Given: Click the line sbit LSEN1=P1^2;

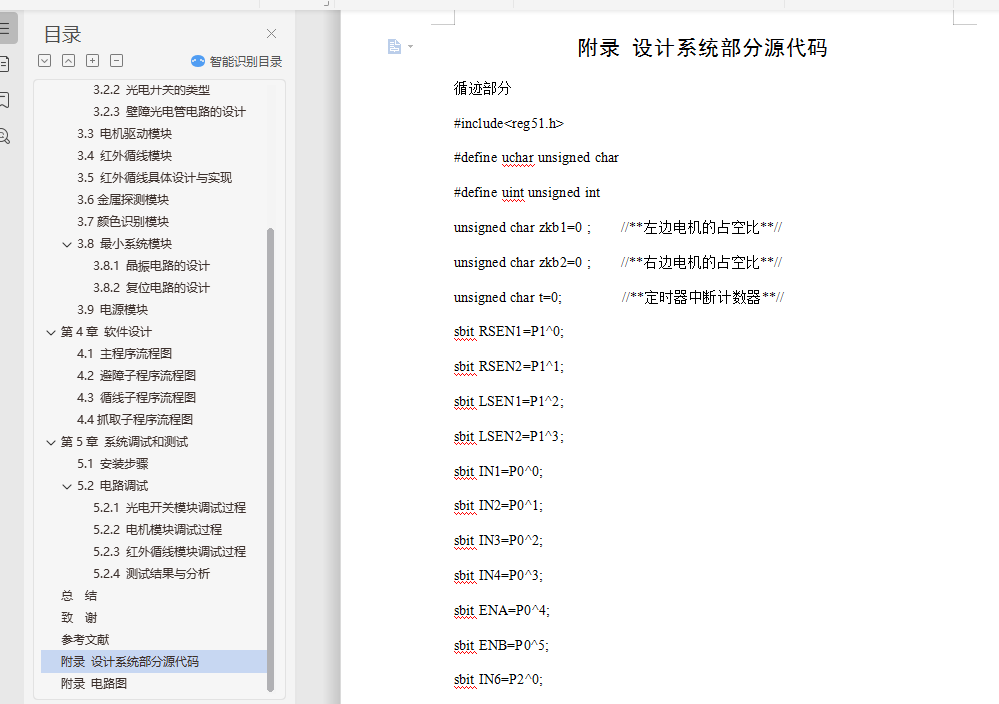Looking at the screenshot, I should (x=508, y=402).
